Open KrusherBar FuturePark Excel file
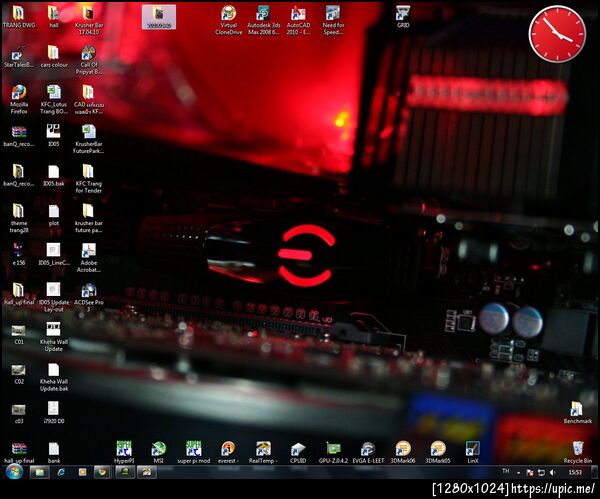600x499 pixels. tap(89, 139)
